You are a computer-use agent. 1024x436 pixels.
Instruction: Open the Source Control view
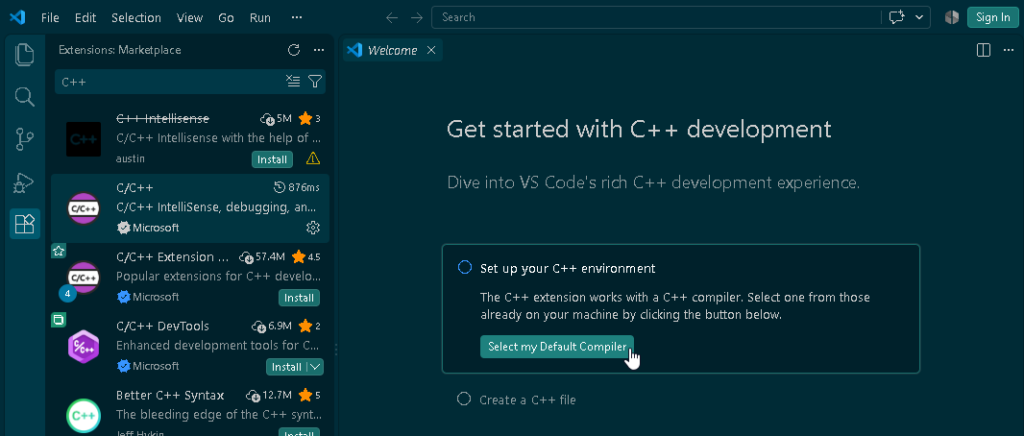coord(25,140)
